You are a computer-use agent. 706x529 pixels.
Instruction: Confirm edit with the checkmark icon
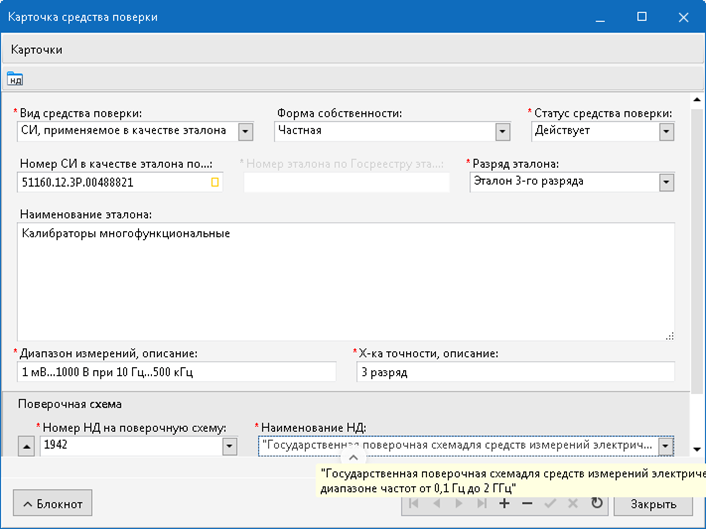(x=550, y=503)
